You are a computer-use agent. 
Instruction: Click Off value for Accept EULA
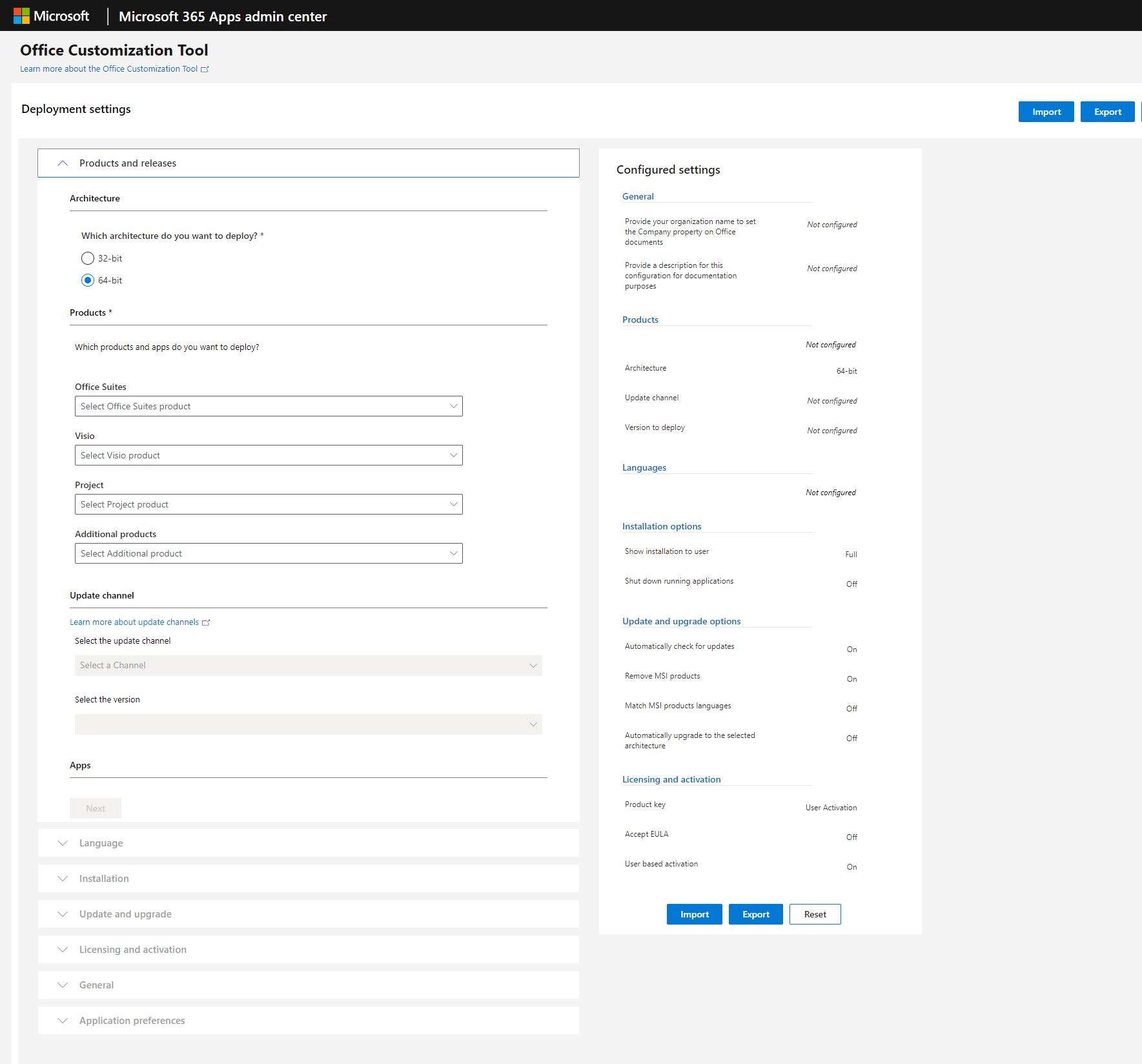tap(852, 837)
